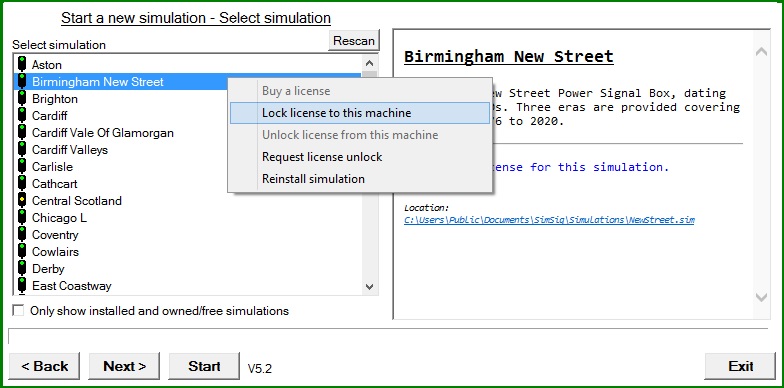Click the signal icon beside Cardiff Valleys
Screen dimensions: 784x388
coord(22,150)
